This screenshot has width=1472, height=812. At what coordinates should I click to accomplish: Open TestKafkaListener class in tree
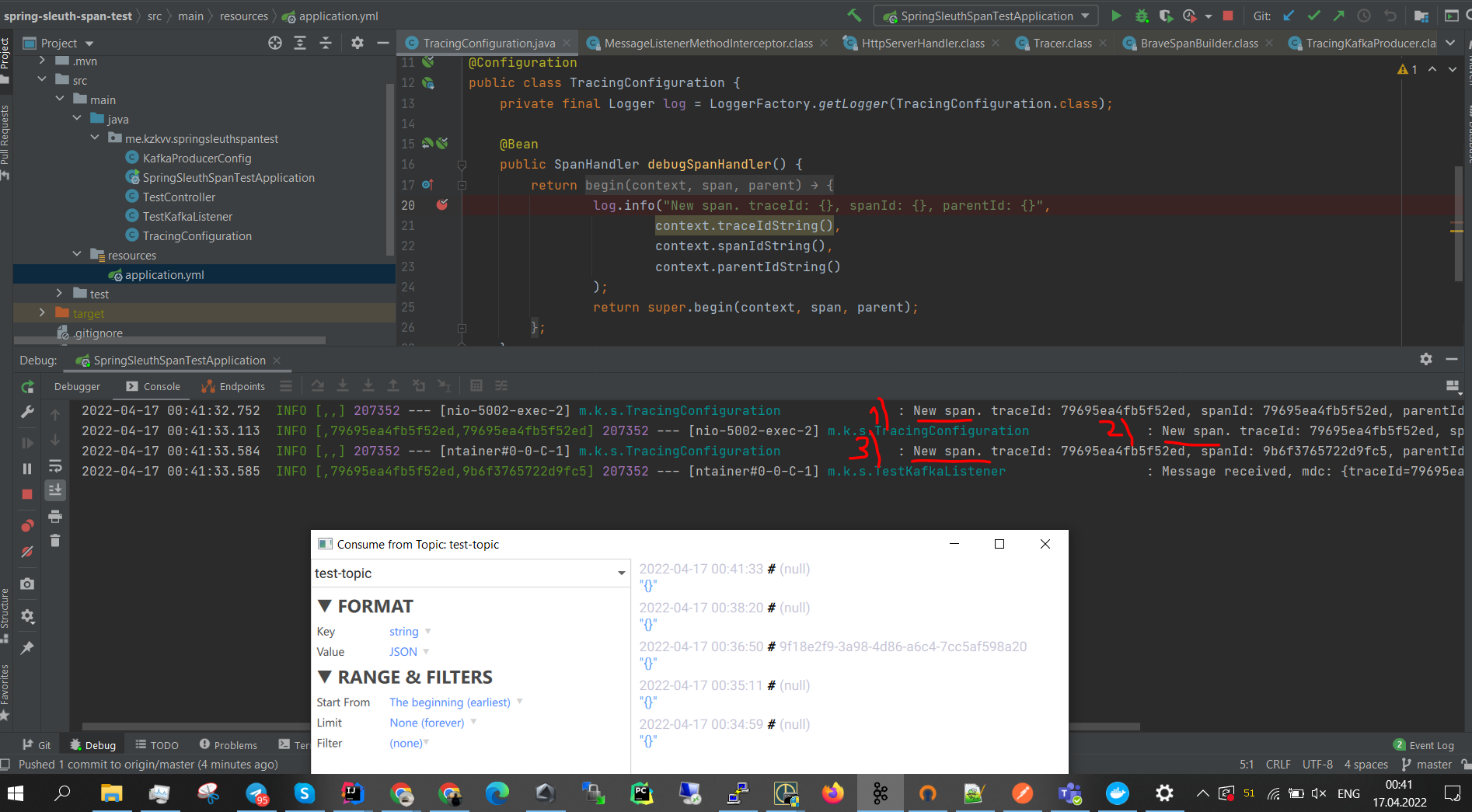point(187,216)
